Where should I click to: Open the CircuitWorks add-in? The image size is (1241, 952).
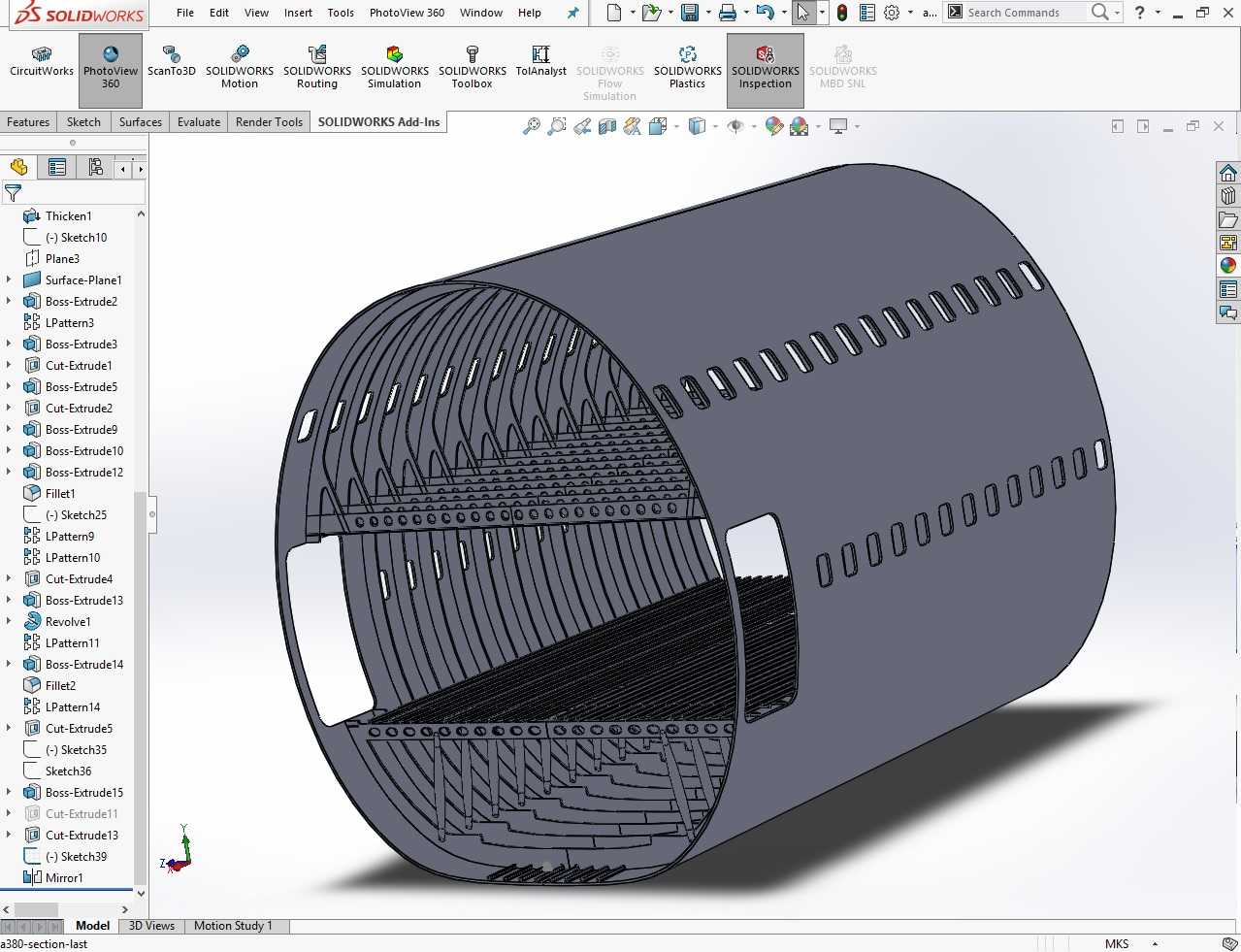pyautogui.click(x=42, y=63)
